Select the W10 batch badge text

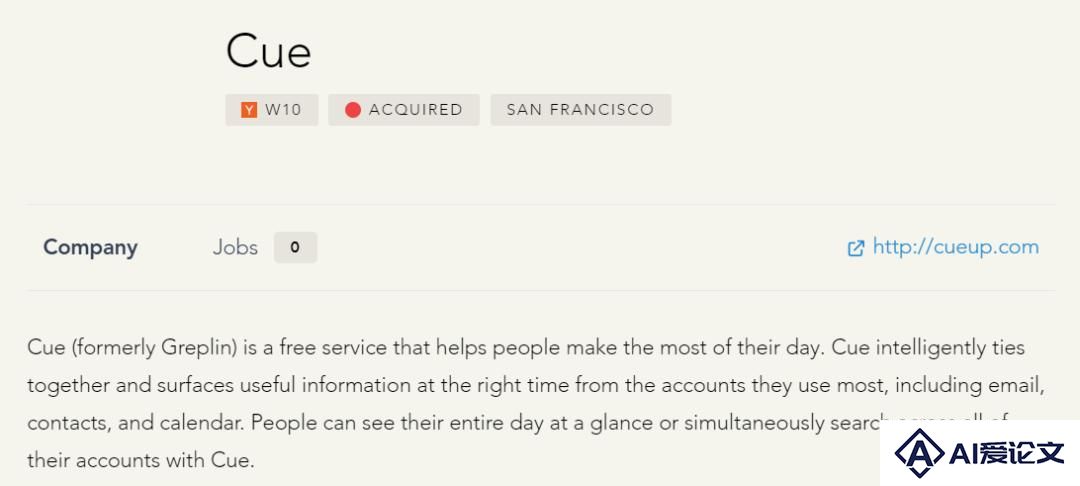tap(283, 109)
